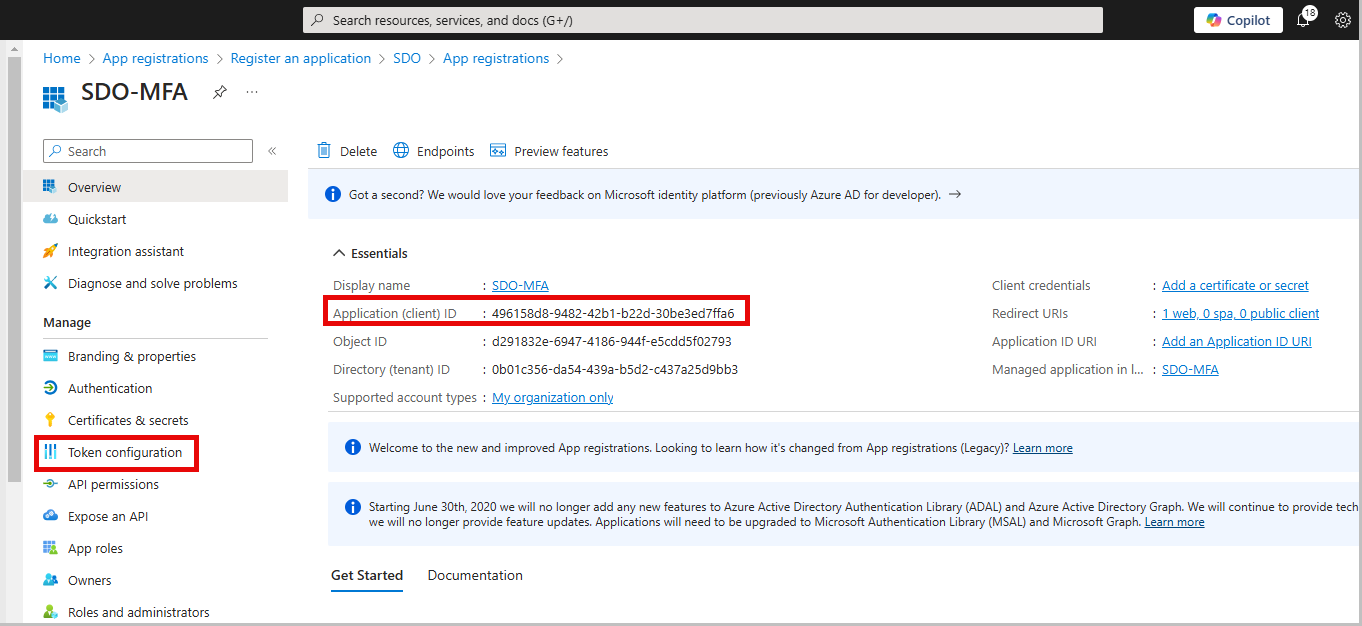
Task: Open Preview features in toolbar
Action: click(549, 151)
